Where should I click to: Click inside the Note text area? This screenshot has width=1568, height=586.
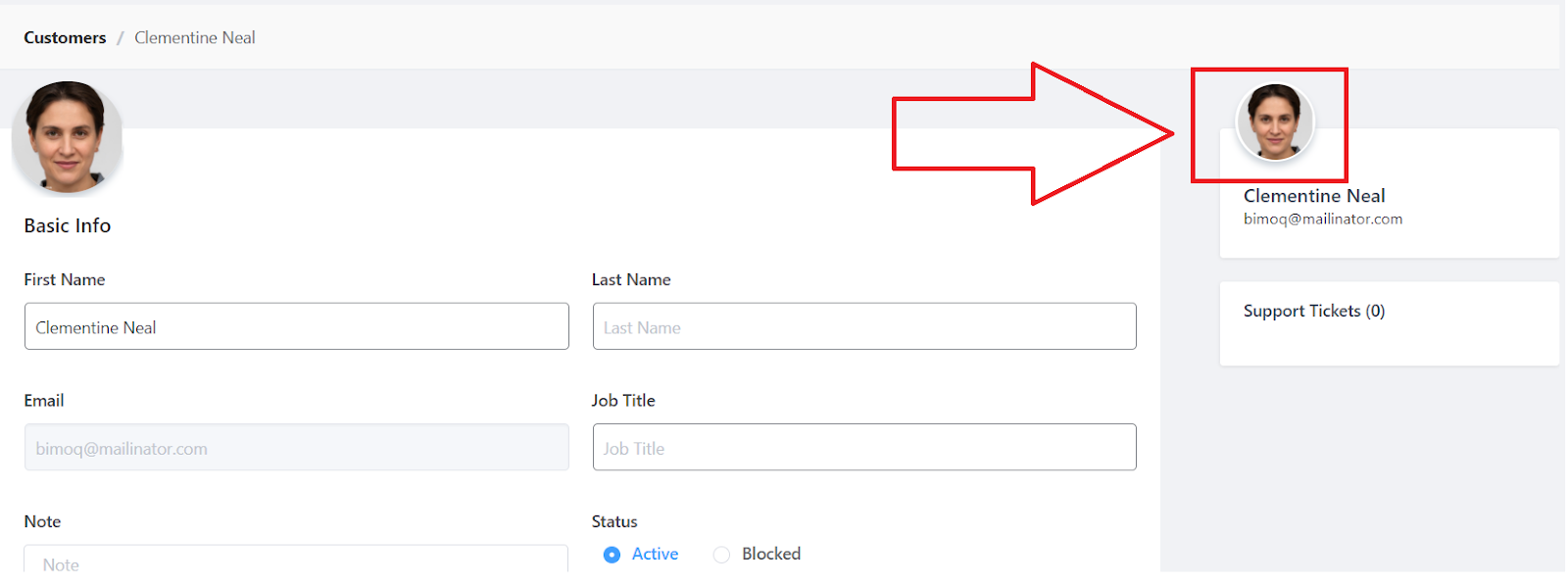pos(296,562)
